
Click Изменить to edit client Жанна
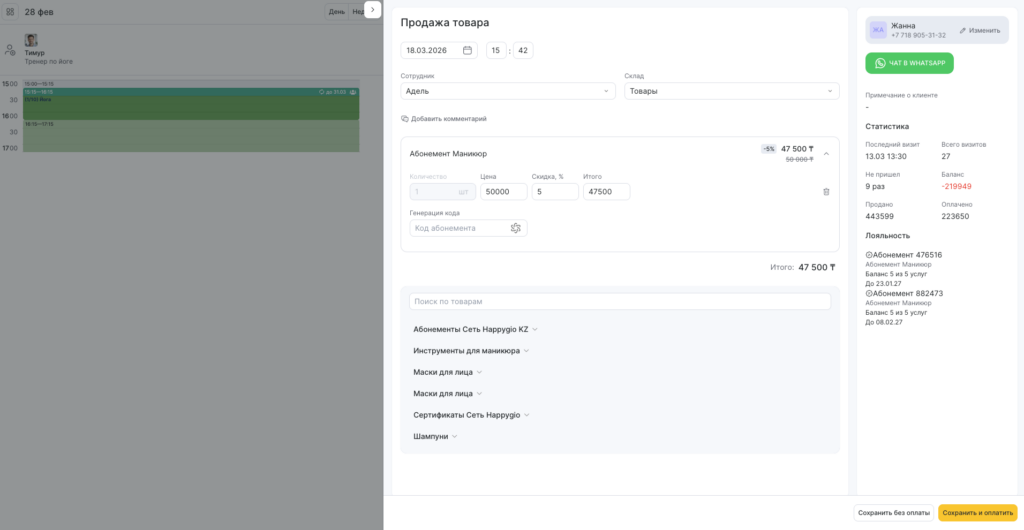[979, 30]
